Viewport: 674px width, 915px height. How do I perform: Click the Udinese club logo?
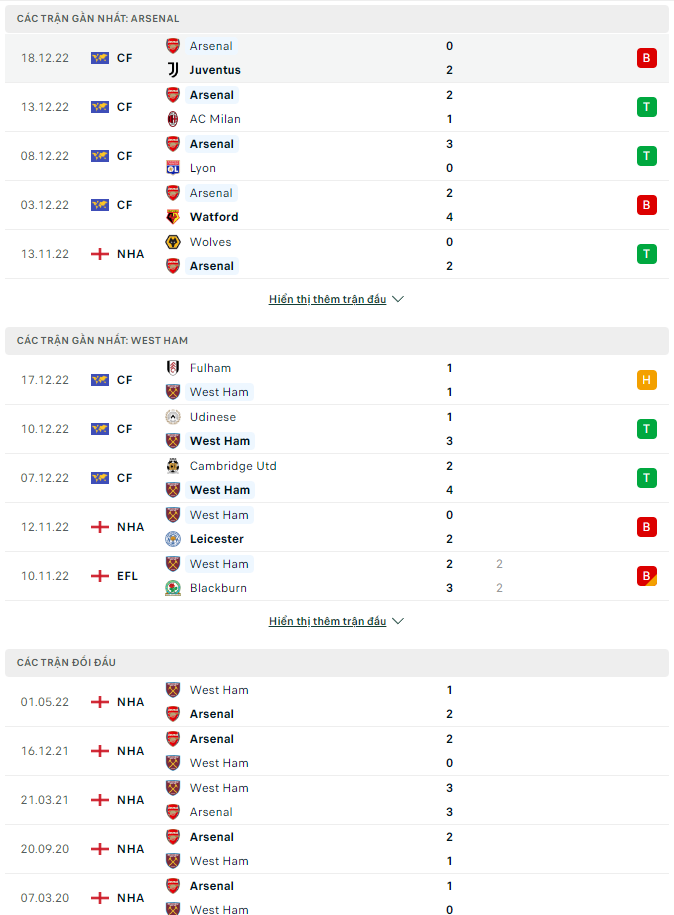(173, 417)
